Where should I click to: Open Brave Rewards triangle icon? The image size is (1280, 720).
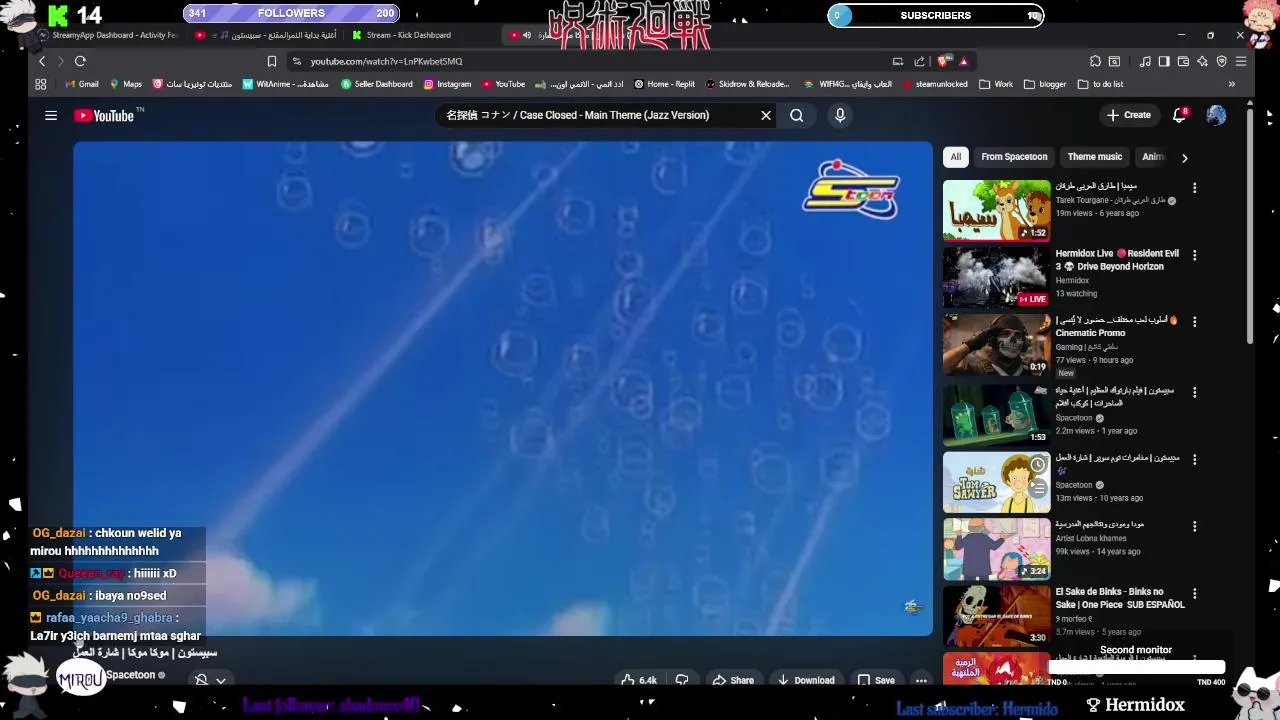[x=963, y=61]
